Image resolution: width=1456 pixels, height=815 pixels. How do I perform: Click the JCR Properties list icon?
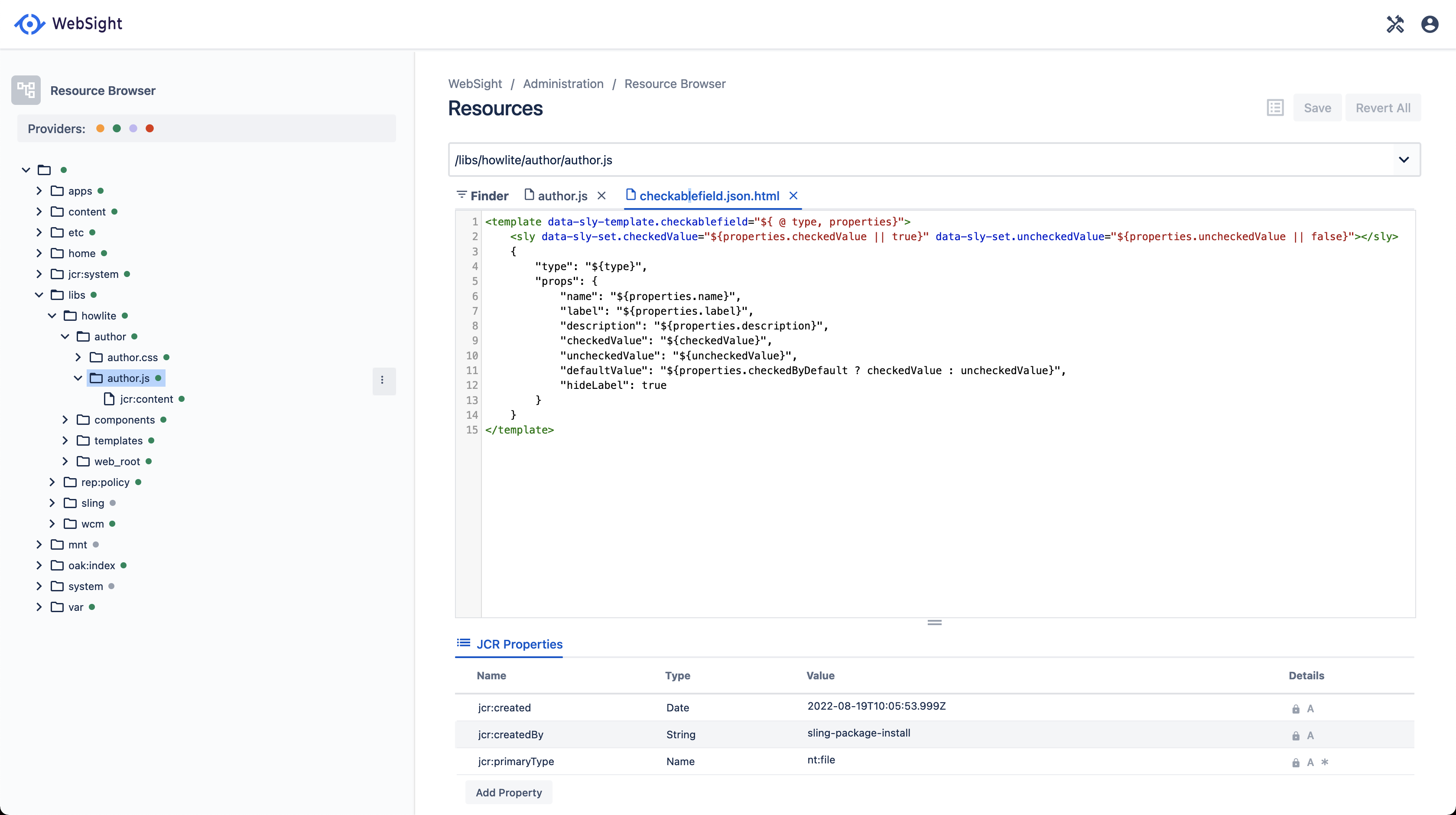pyautogui.click(x=464, y=642)
